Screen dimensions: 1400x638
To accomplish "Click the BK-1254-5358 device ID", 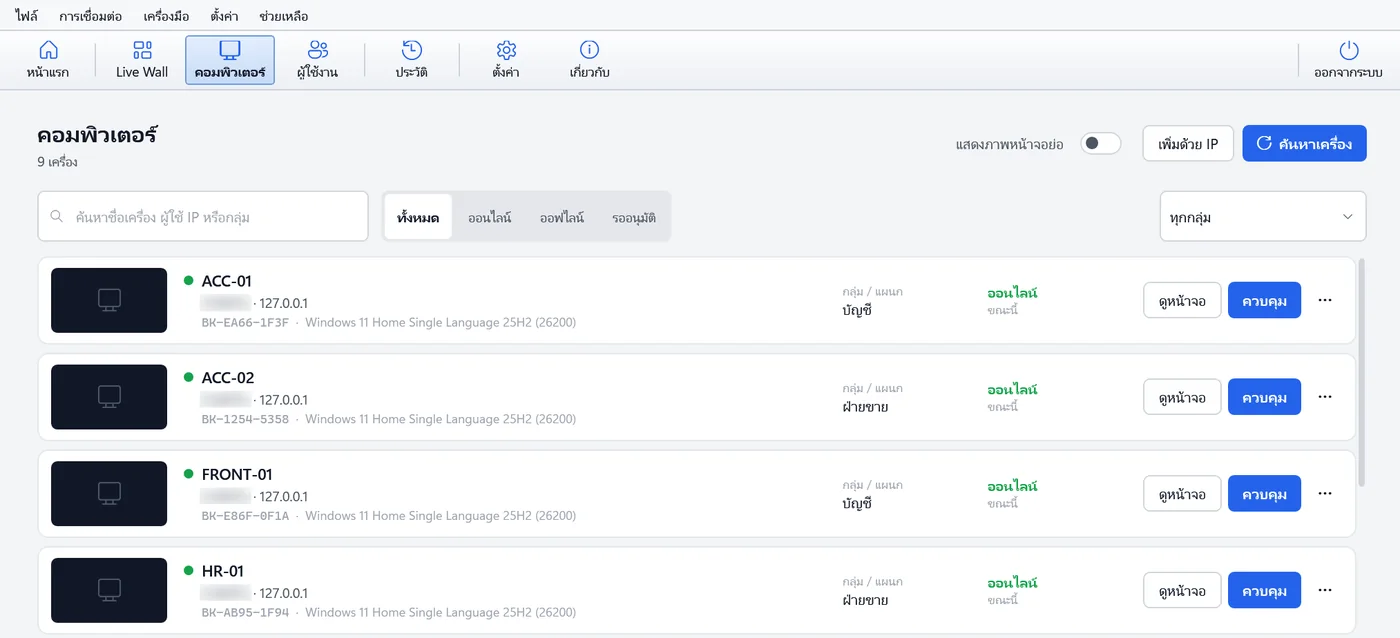I will pyautogui.click(x=245, y=419).
